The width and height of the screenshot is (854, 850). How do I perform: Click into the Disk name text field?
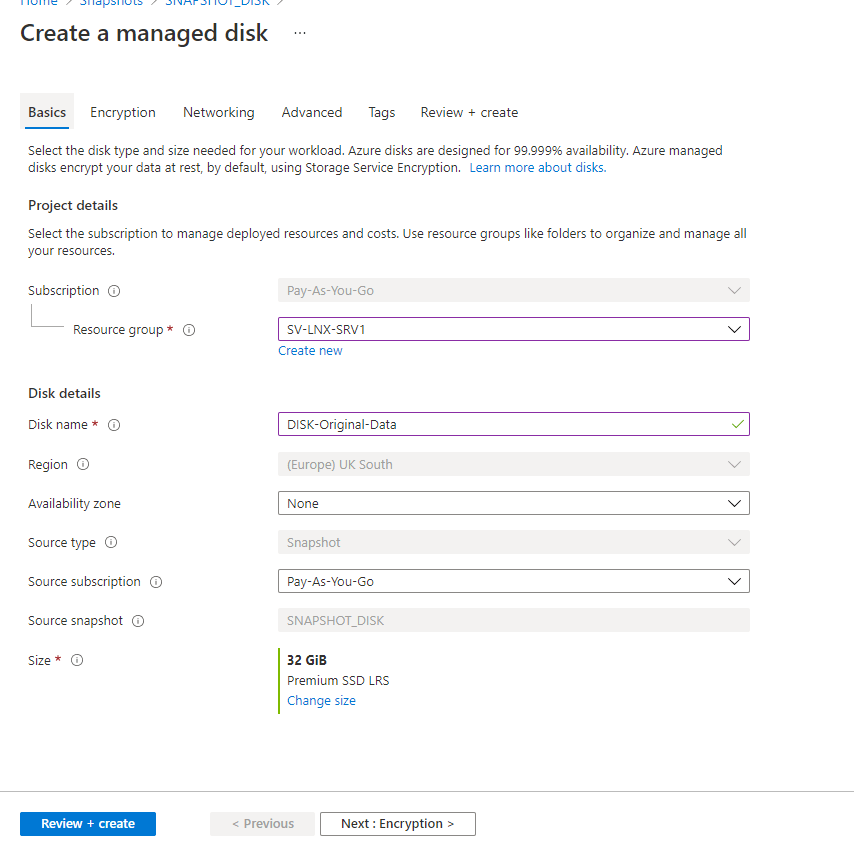500,424
